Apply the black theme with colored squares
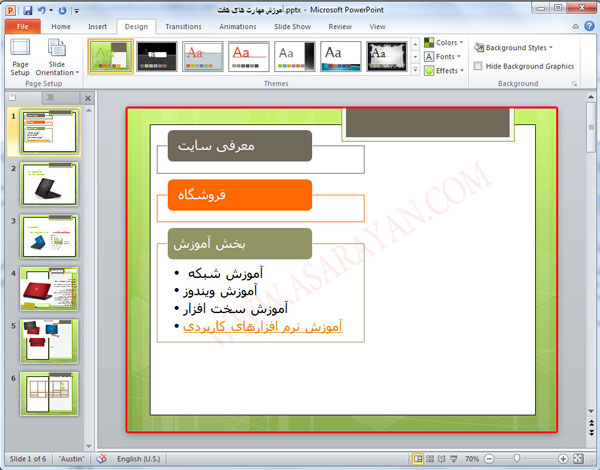The image size is (600, 470). pos(158,56)
